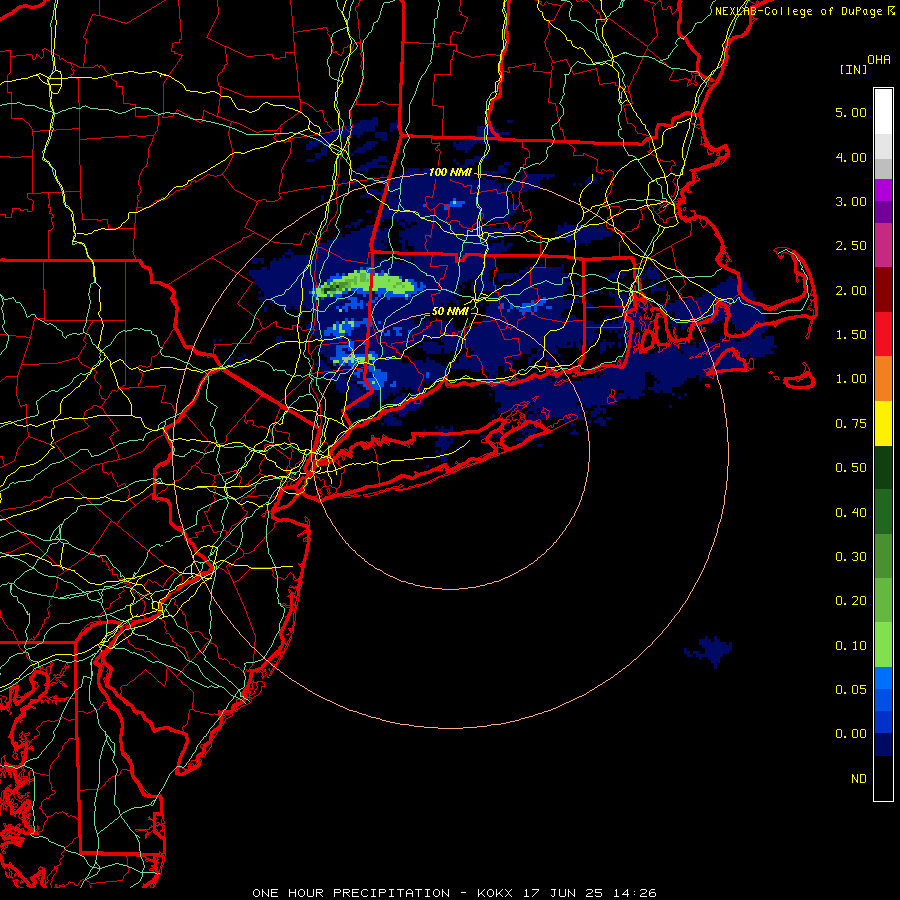Click the 0.30 legend value

click(x=851, y=557)
